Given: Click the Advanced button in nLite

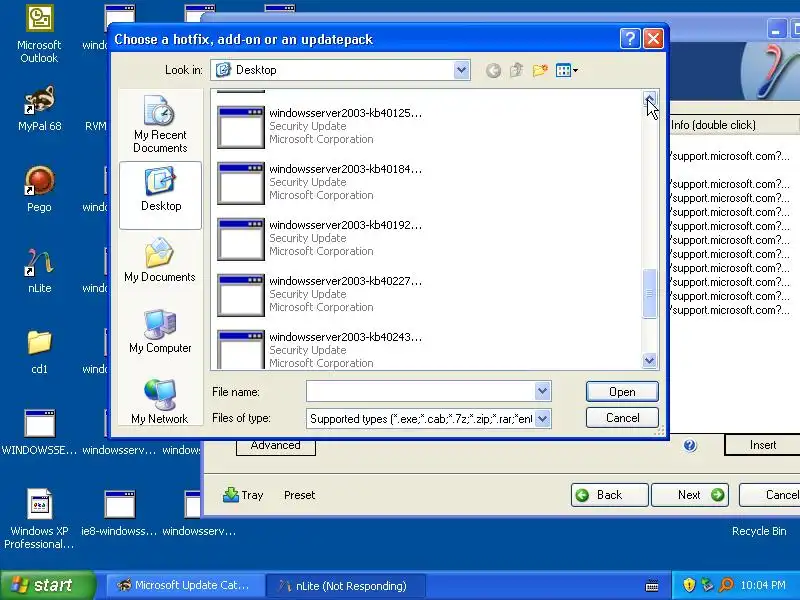Looking at the screenshot, I should pos(276,446).
